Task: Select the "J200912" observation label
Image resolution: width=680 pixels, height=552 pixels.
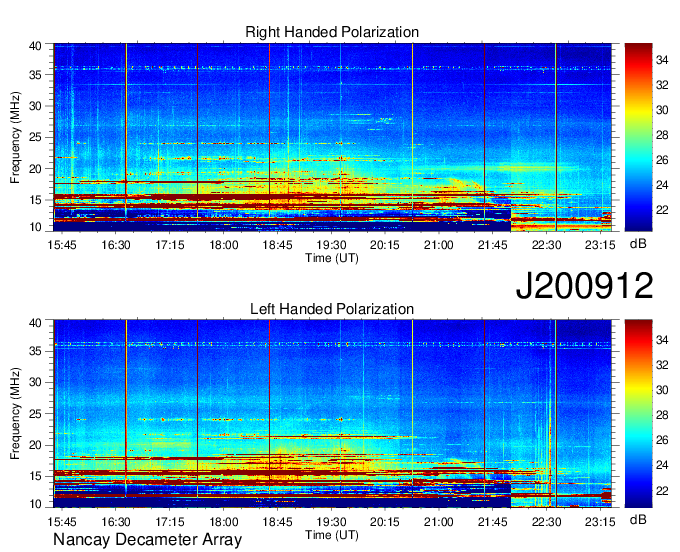Action: [x=584, y=285]
